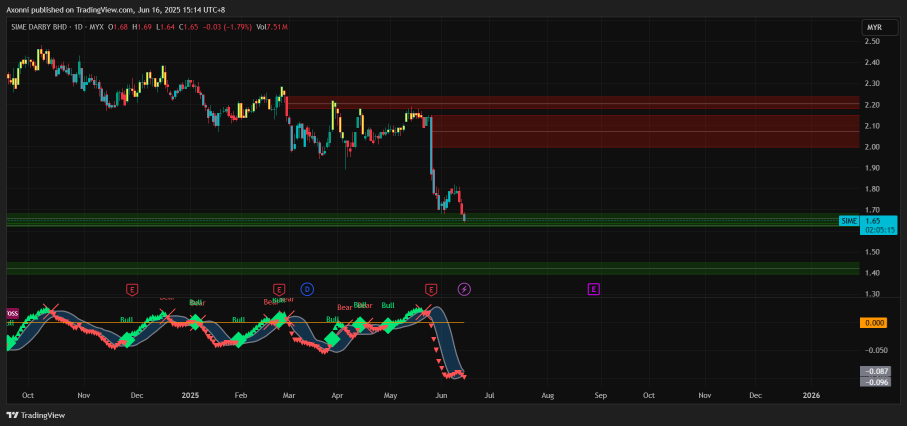Screen dimensions: 907x426
Task: Click the -0.050 indicator scale label
Action: pyautogui.click(x=875, y=350)
